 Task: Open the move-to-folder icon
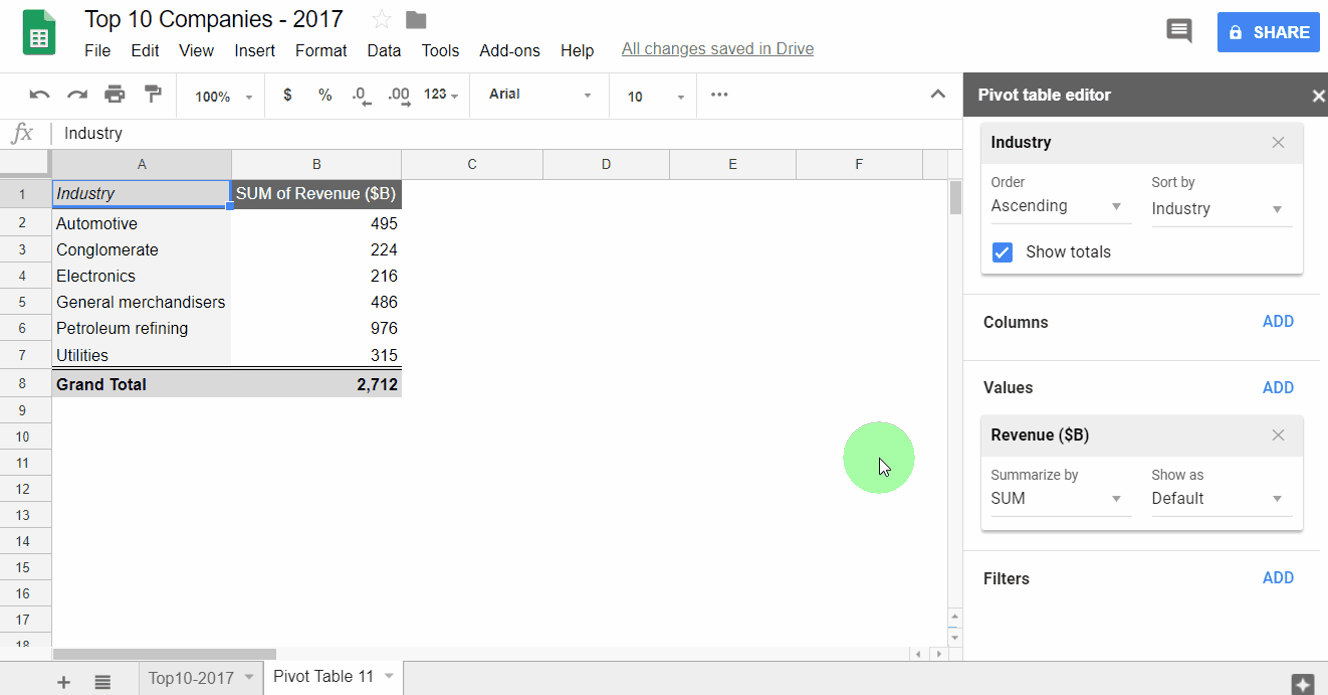point(416,20)
